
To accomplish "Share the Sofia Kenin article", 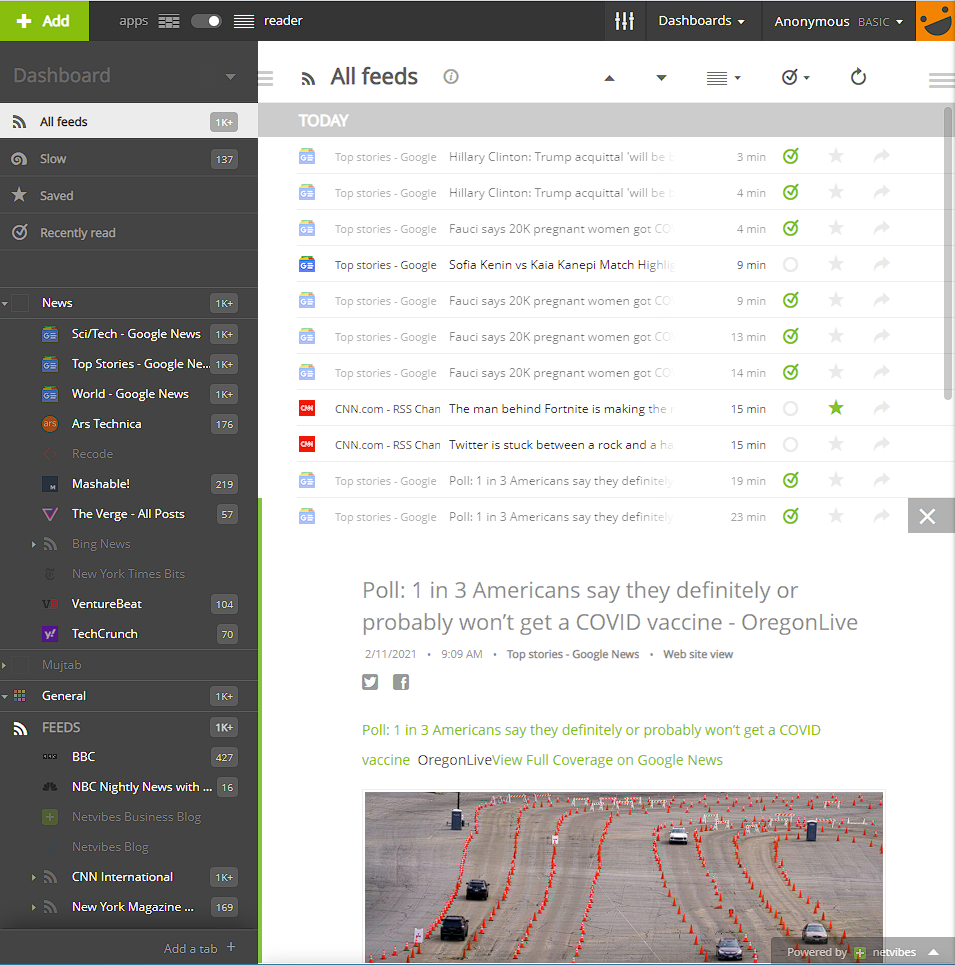I will tap(882, 264).
